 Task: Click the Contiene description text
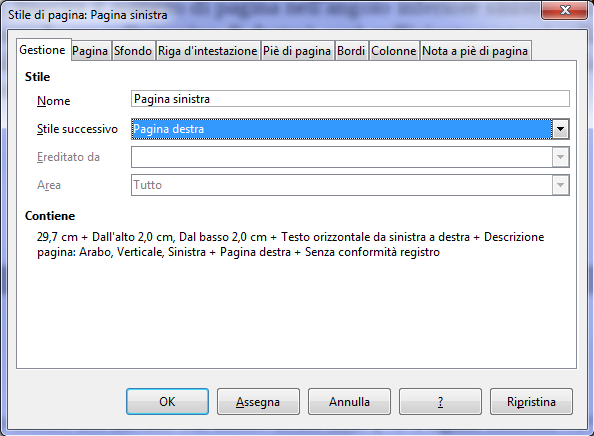click(x=291, y=244)
